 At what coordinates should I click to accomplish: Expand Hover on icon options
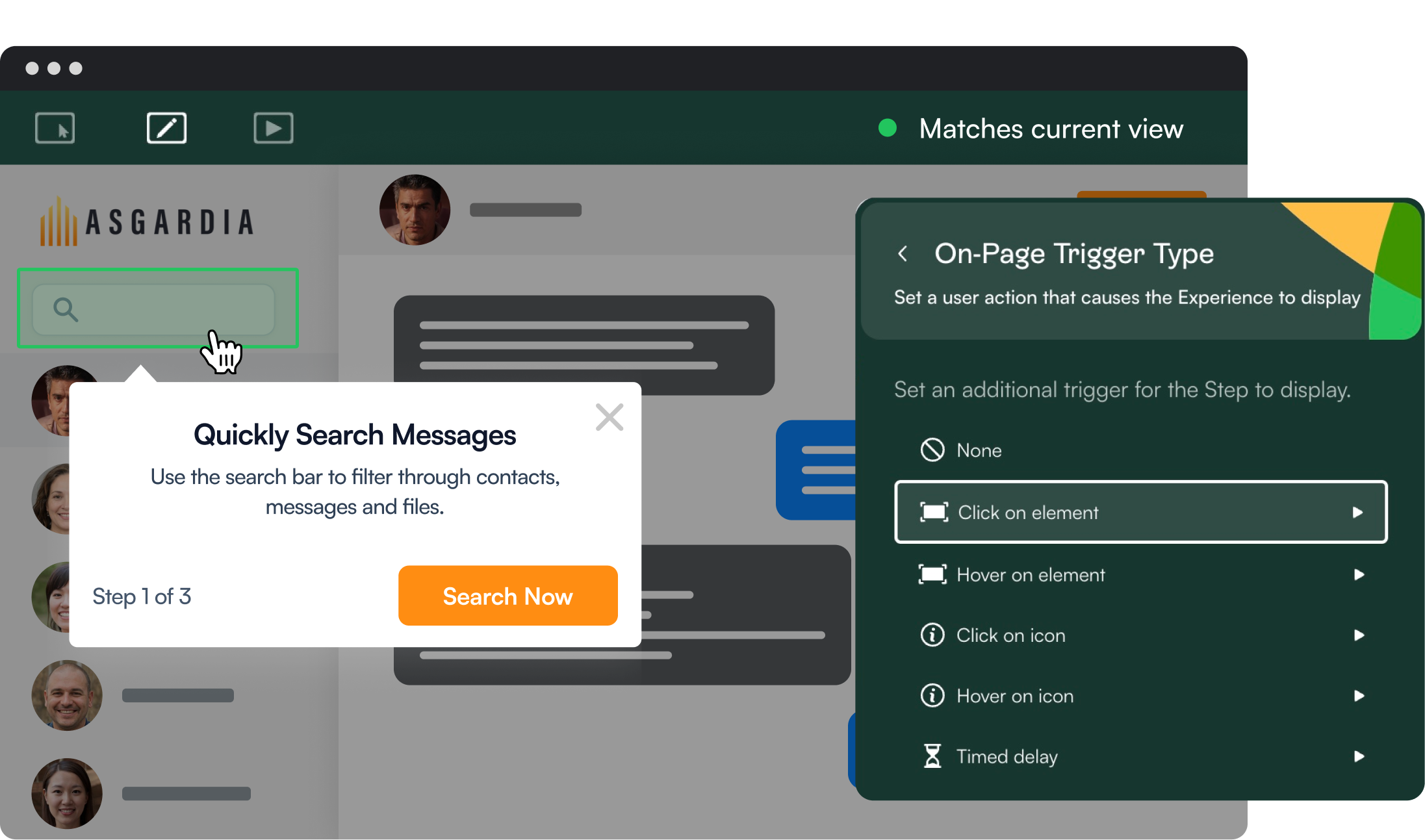pos(1357,695)
